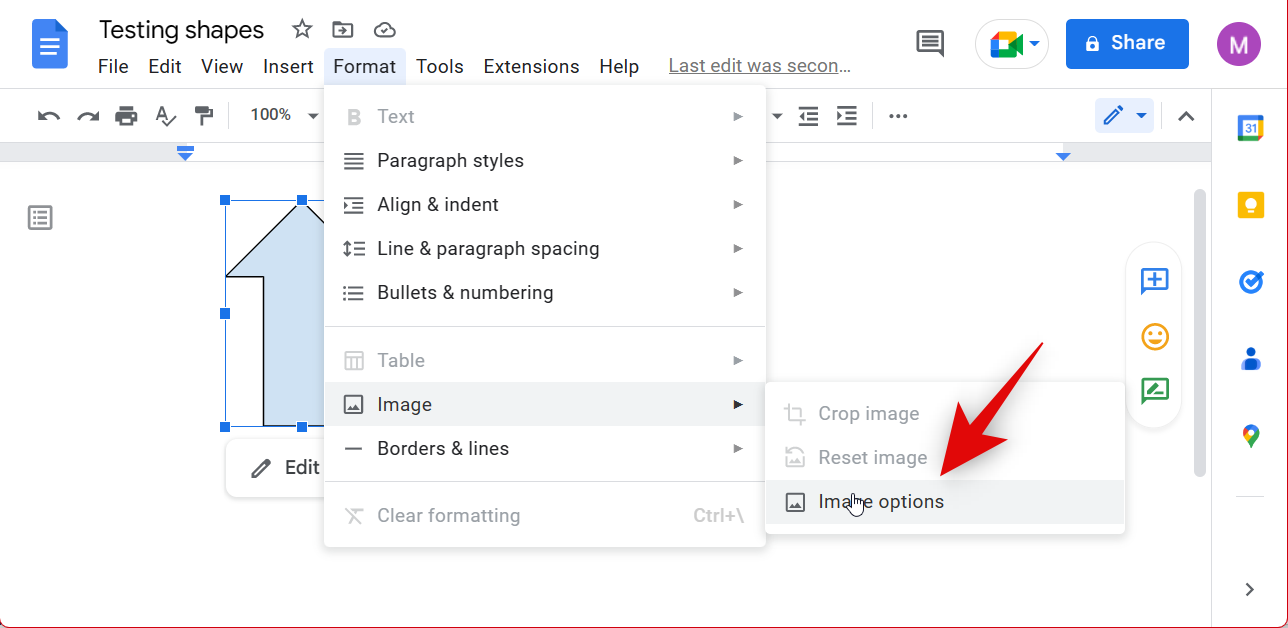Open Google Calendar side panel icon
Viewport: 1288px width, 628px height.
(x=1250, y=128)
